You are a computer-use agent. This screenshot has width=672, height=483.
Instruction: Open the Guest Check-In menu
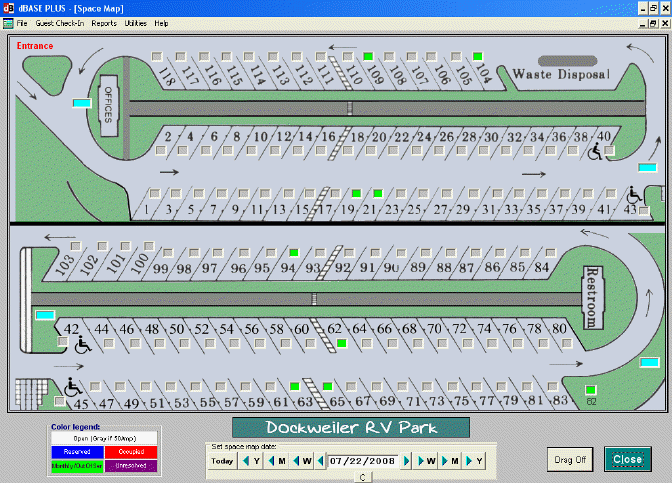pos(60,23)
